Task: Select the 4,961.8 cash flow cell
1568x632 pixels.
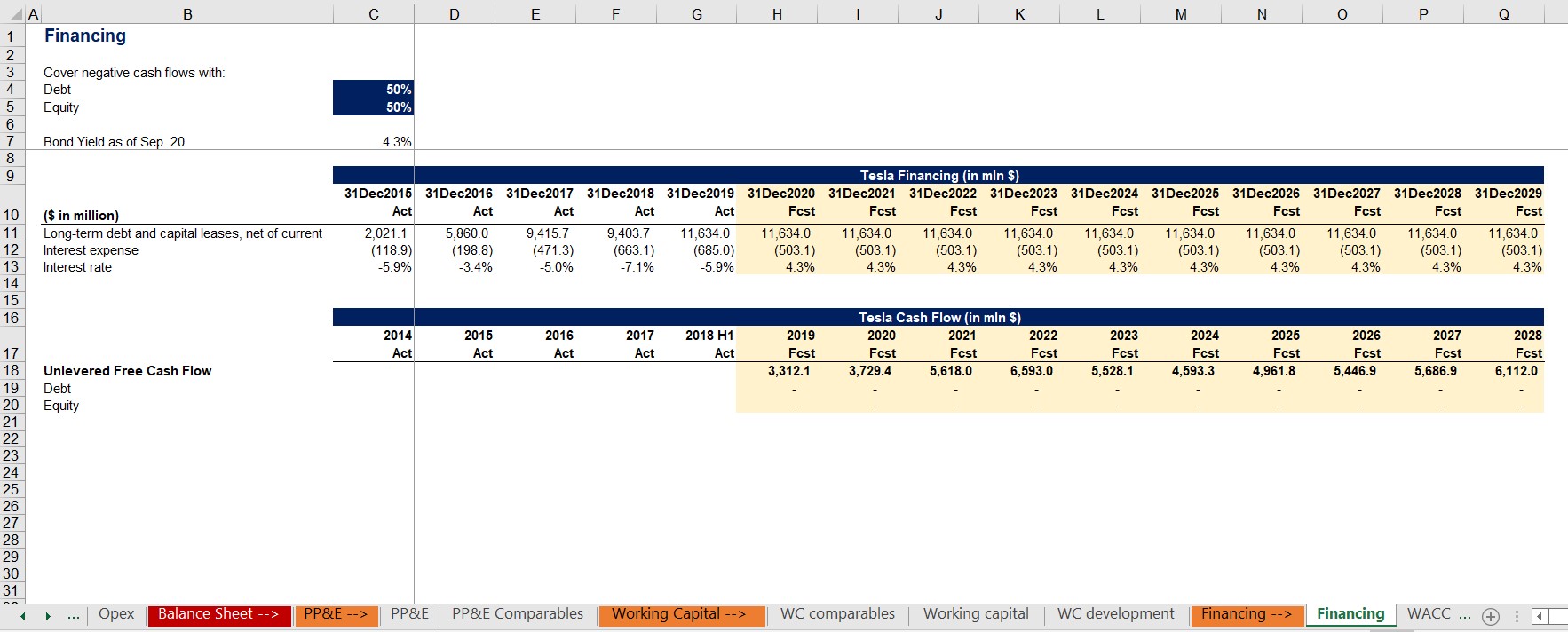Action: tap(1262, 371)
